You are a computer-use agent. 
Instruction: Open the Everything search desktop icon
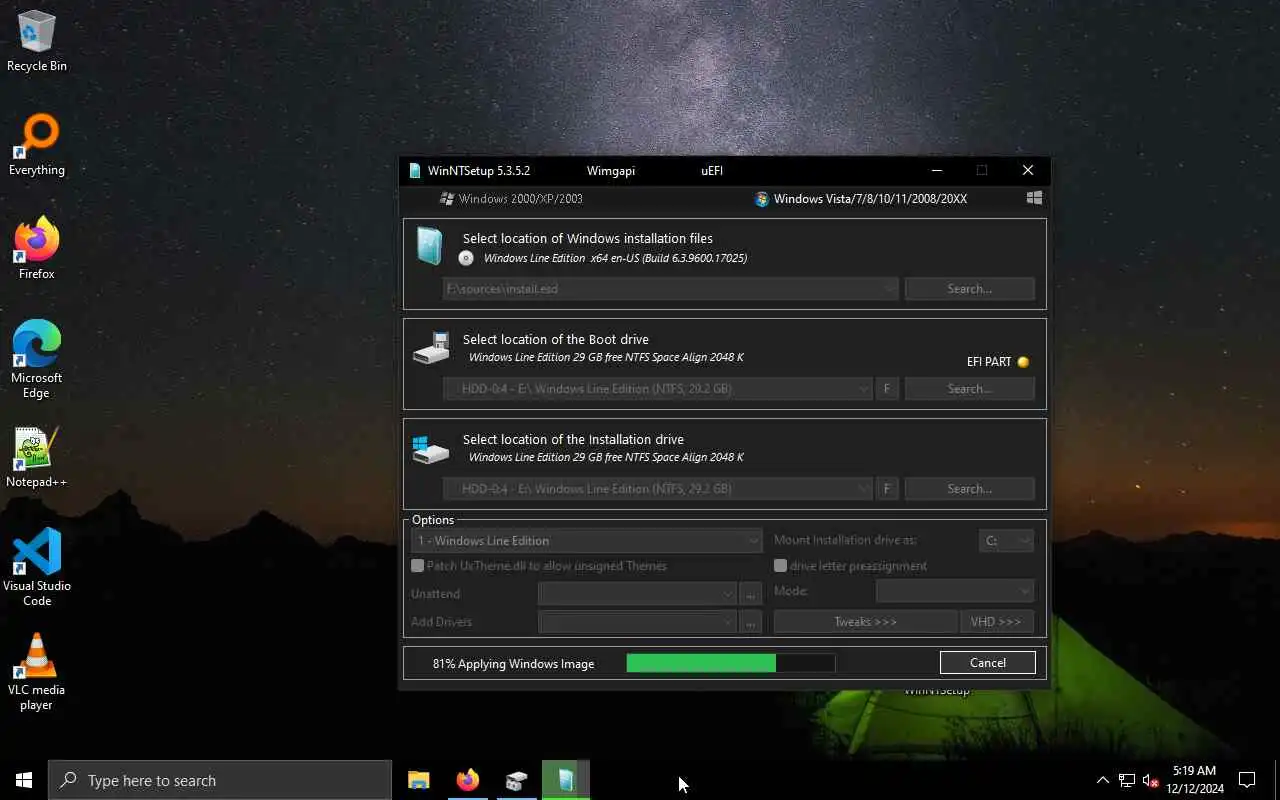37,145
